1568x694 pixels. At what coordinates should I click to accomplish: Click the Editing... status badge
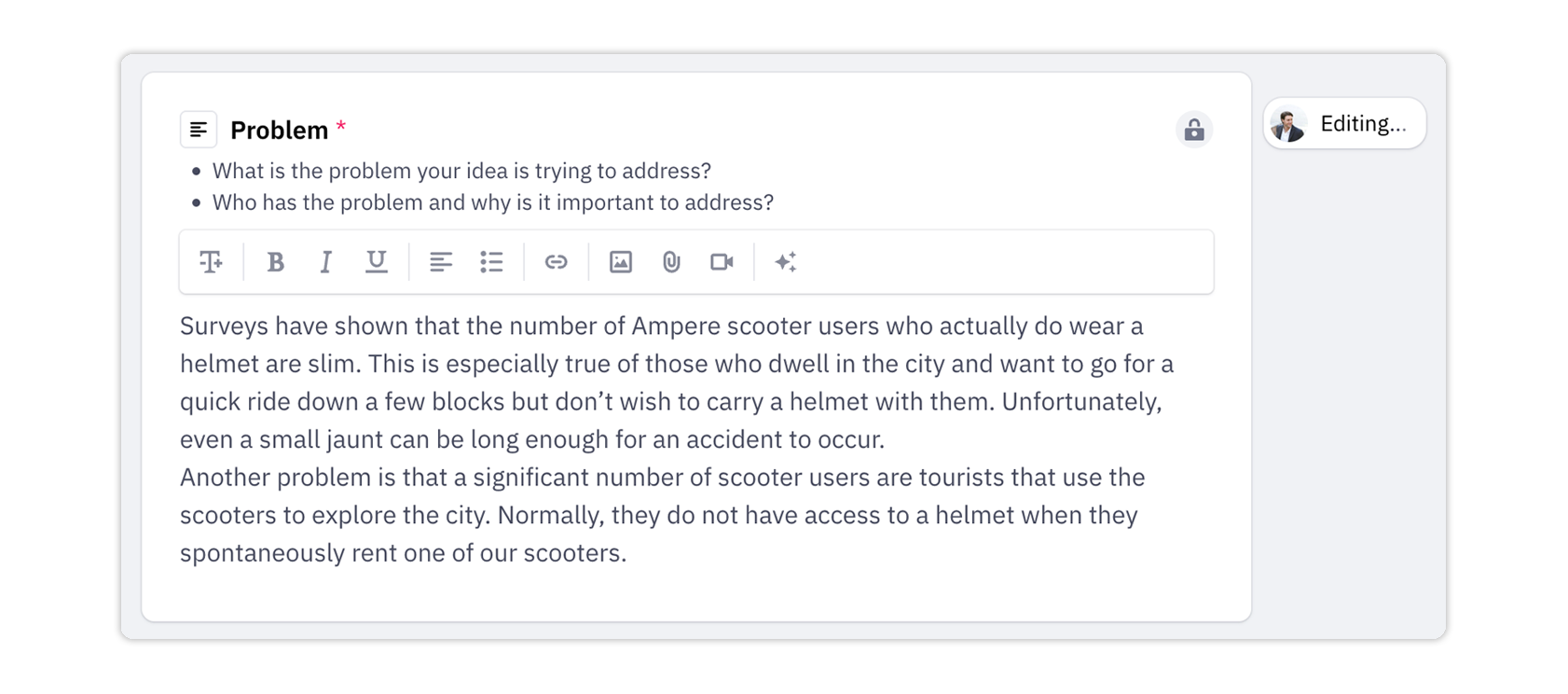click(x=1344, y=124)
